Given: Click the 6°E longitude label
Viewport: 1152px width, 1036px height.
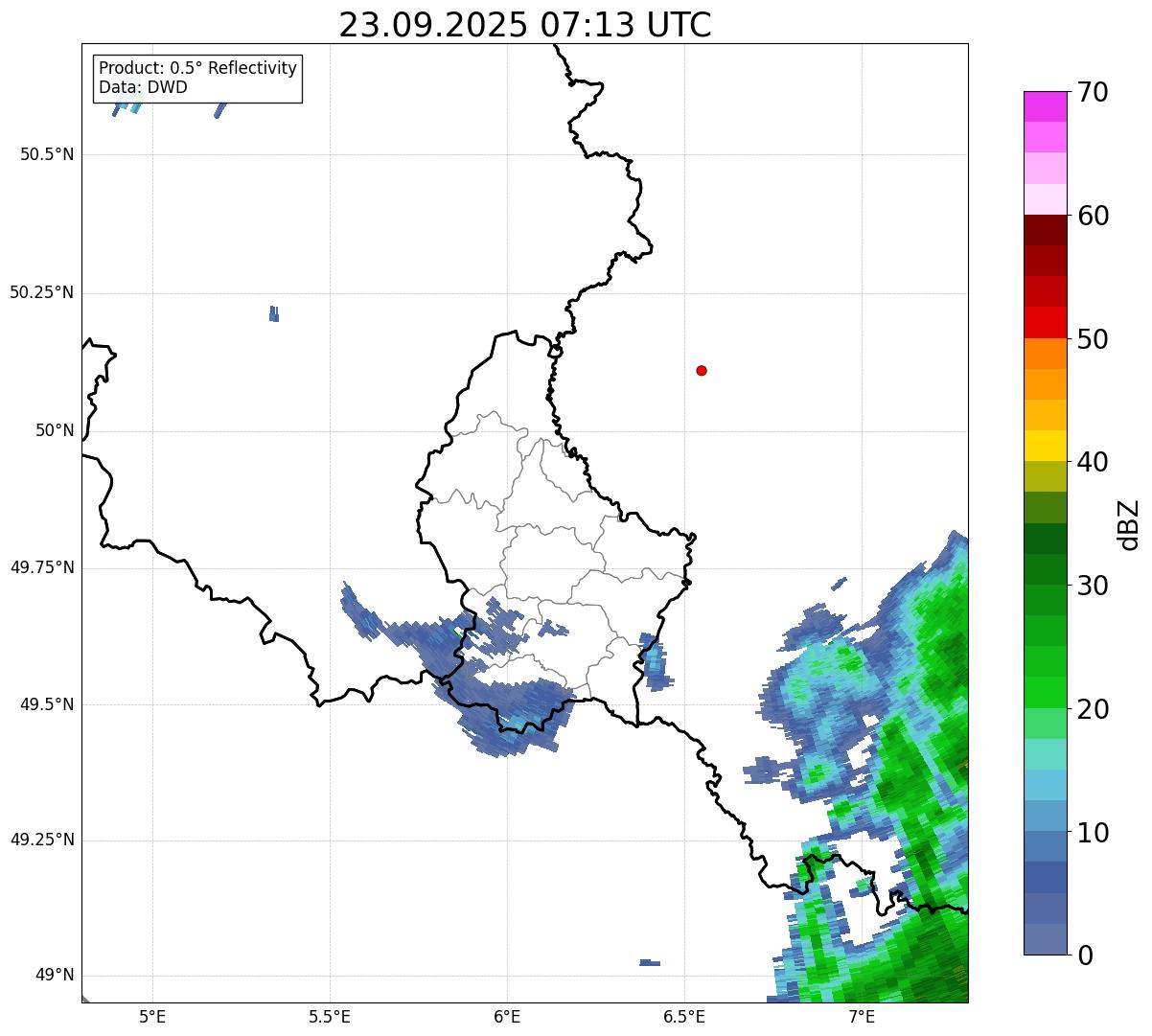Looking at the screenshot, I should pyautogui.click(x=507, y=1016).
